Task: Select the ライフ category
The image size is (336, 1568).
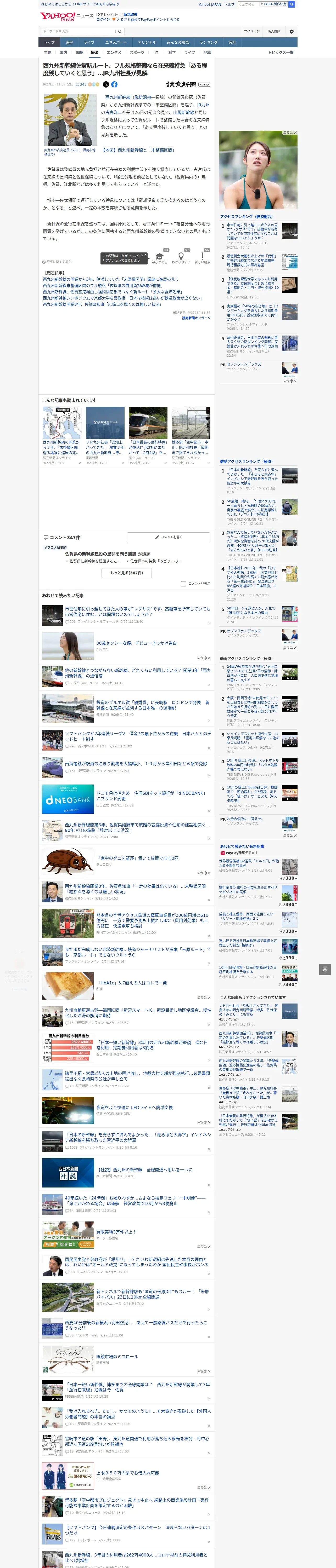Action: click(x=190, y=52)
